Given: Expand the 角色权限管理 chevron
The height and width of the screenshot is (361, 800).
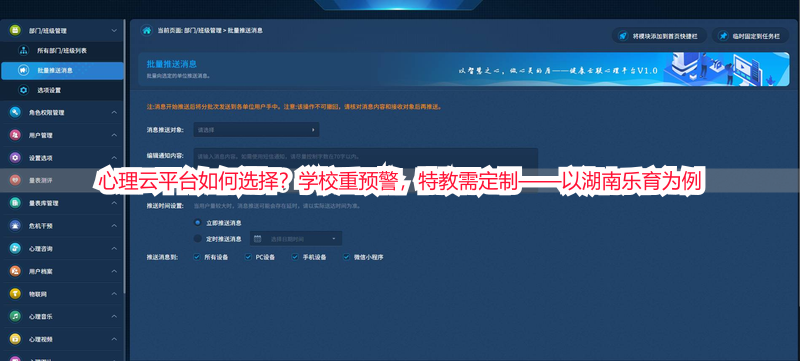Looking at the screenshot, I should [x=114, y=112].
